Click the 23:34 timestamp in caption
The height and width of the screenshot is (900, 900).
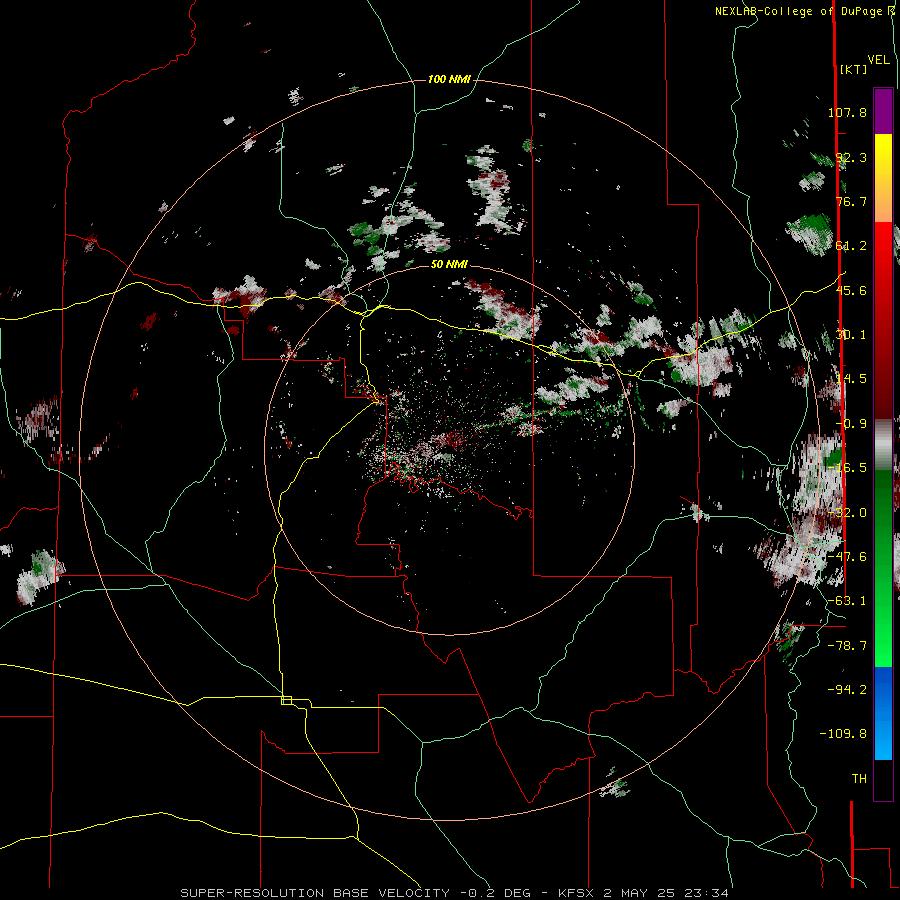(x=709, y=893)
